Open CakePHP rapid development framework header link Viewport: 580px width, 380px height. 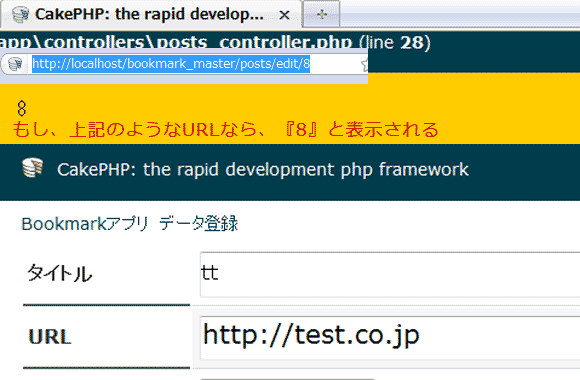(x=263, y=170)
